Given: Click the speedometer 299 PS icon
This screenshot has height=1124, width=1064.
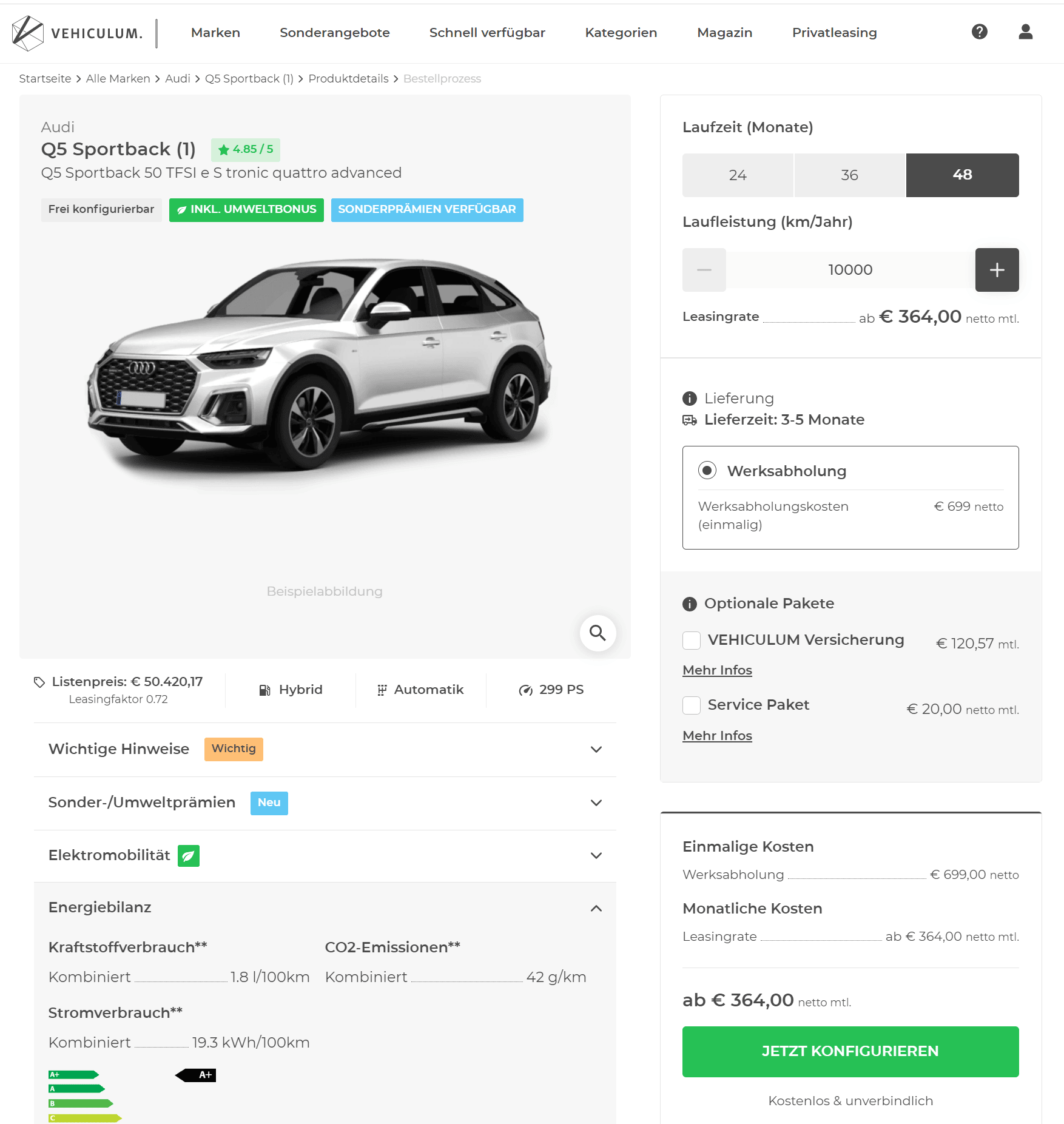Looking at the screenshot, I should coord(525,690).
